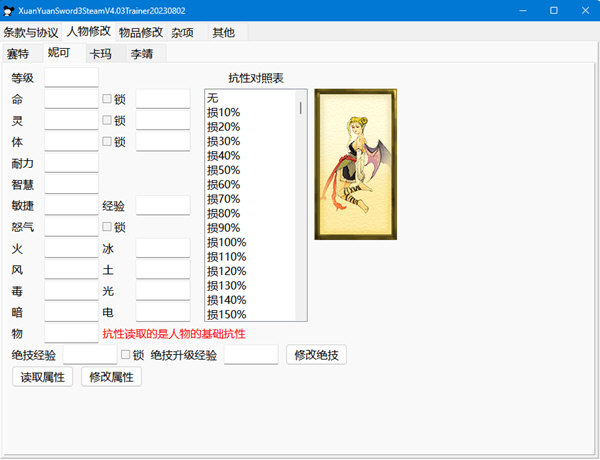600x460 pixels.
Task: Click the first 体 value field
Action: [x=72, y=142]
